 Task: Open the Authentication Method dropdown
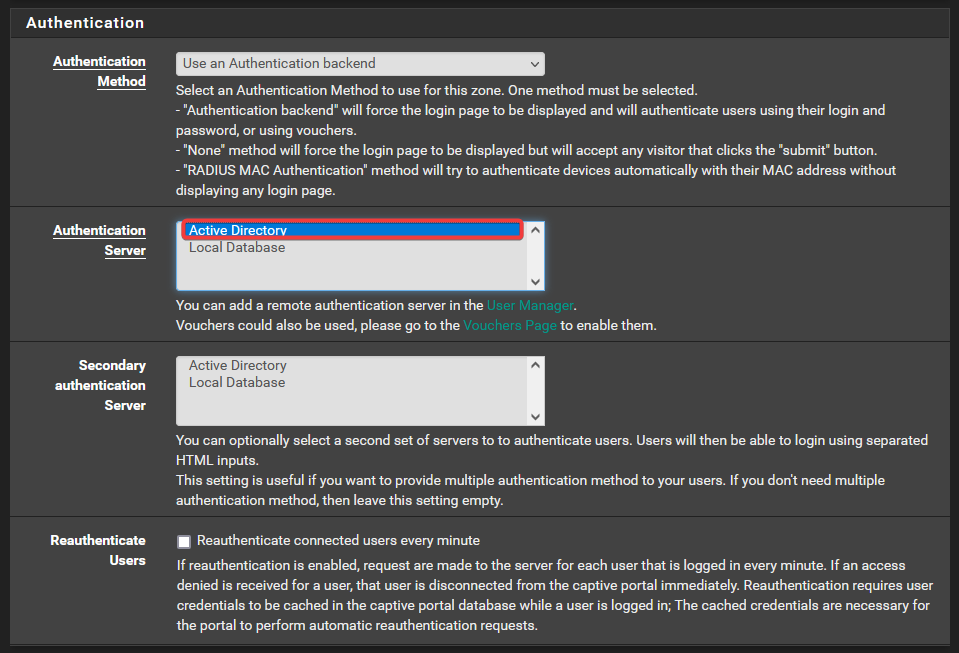360,64
